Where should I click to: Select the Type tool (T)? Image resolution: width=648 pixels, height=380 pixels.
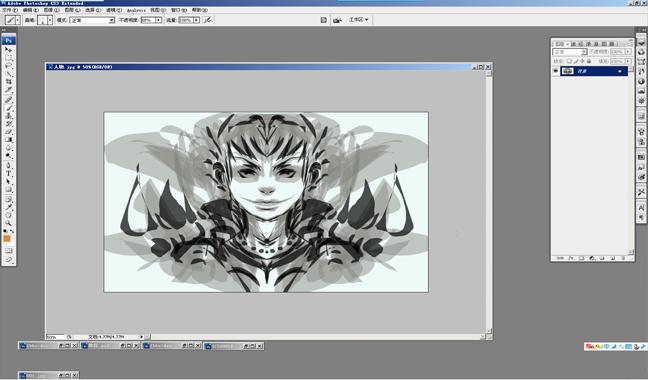point(8,173)
